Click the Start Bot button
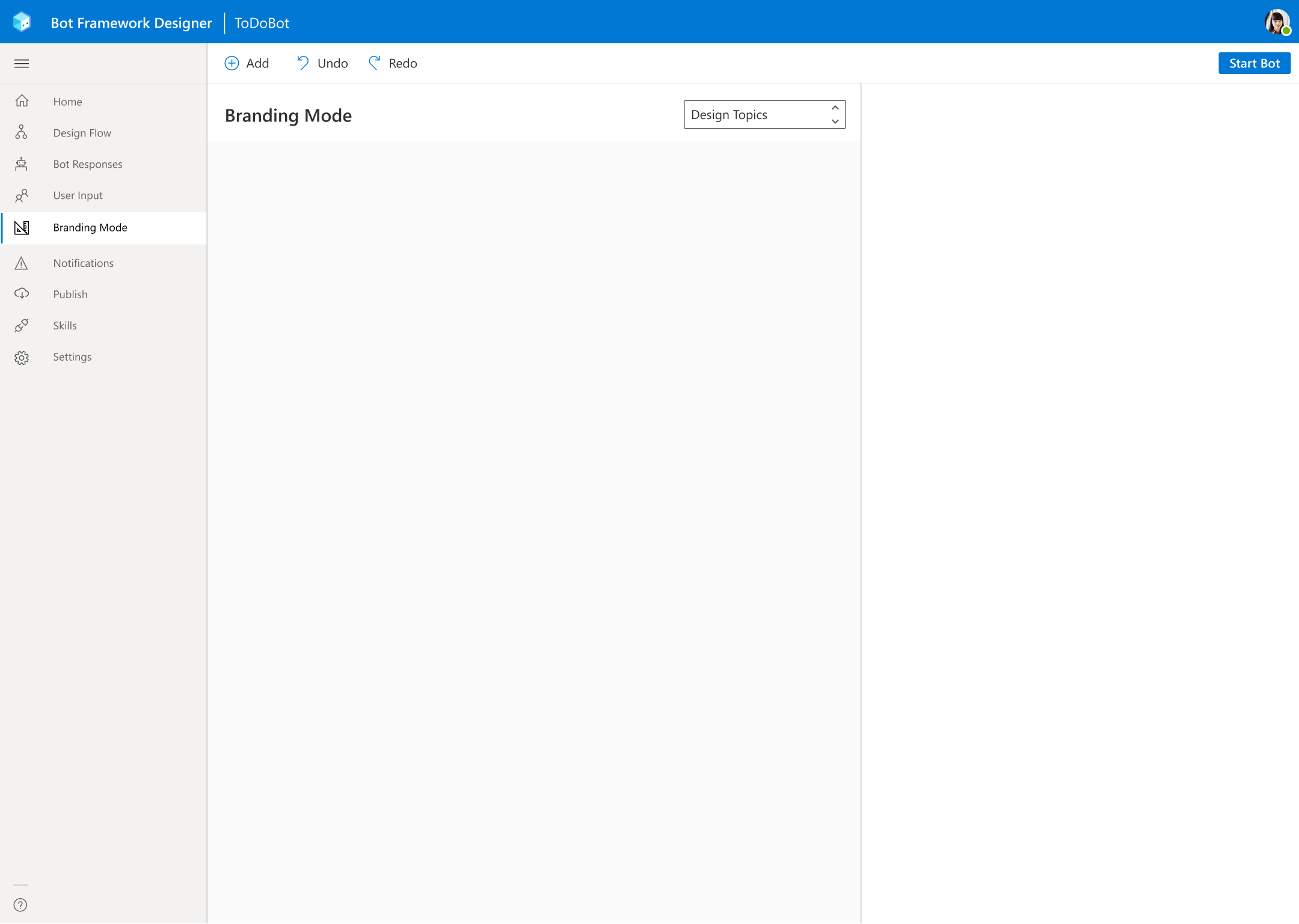Image resolution: width=1299 pixels, height=924 pixels. (x=1254, y=63)
